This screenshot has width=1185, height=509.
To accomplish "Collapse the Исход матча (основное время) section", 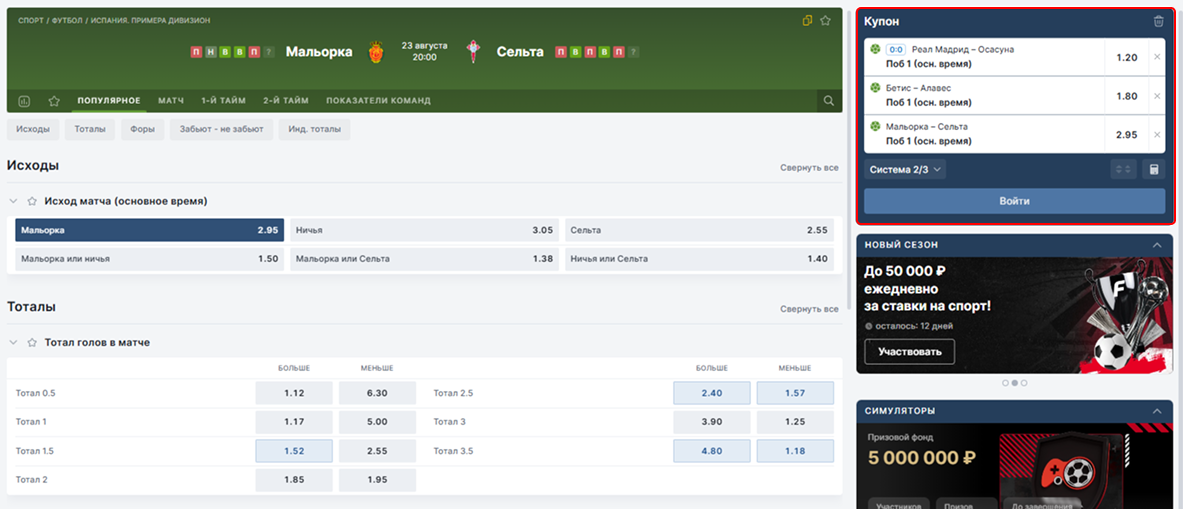I will click(14, 201).
